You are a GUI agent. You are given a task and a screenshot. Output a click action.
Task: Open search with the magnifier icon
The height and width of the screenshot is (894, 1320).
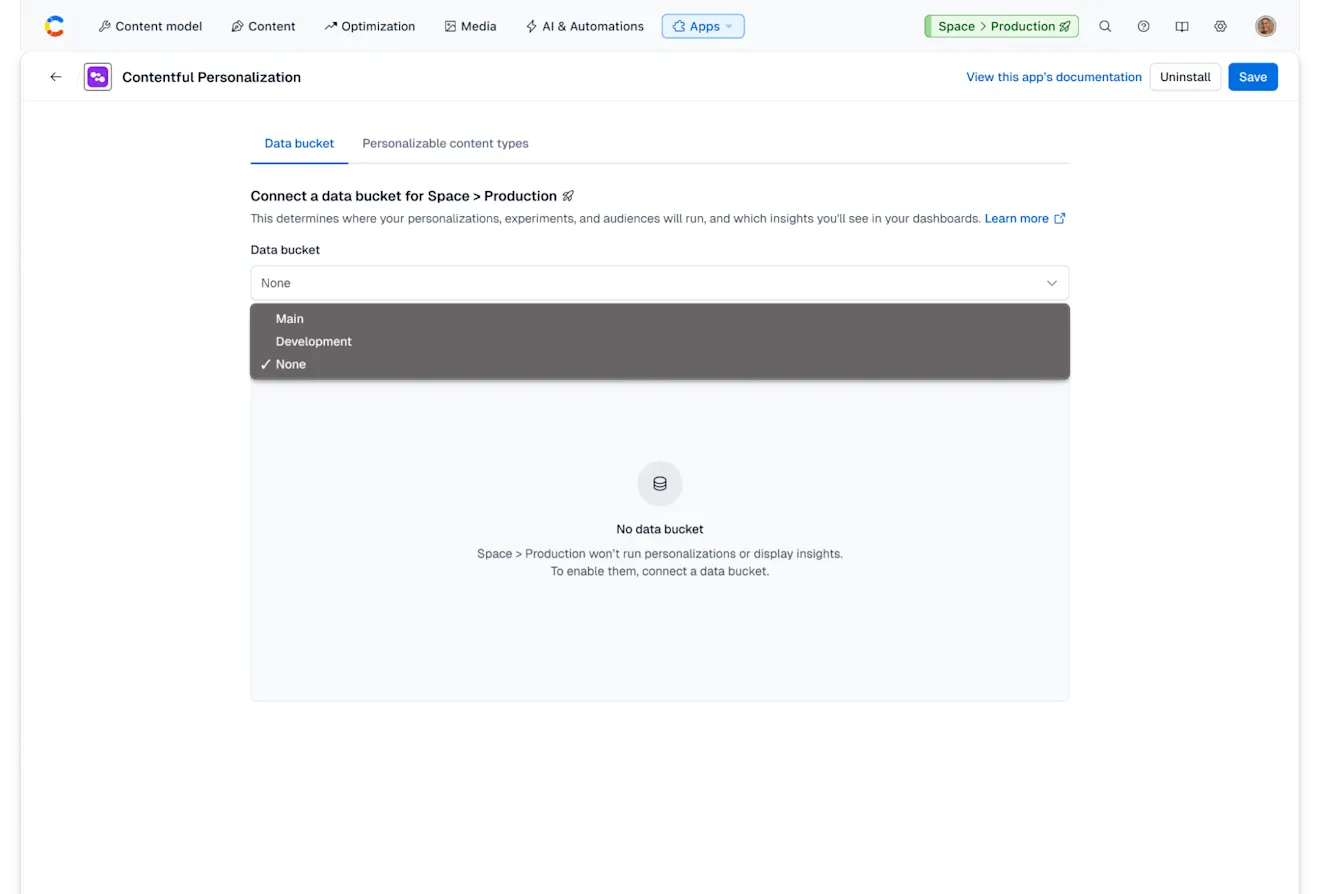pos(1105,26)
